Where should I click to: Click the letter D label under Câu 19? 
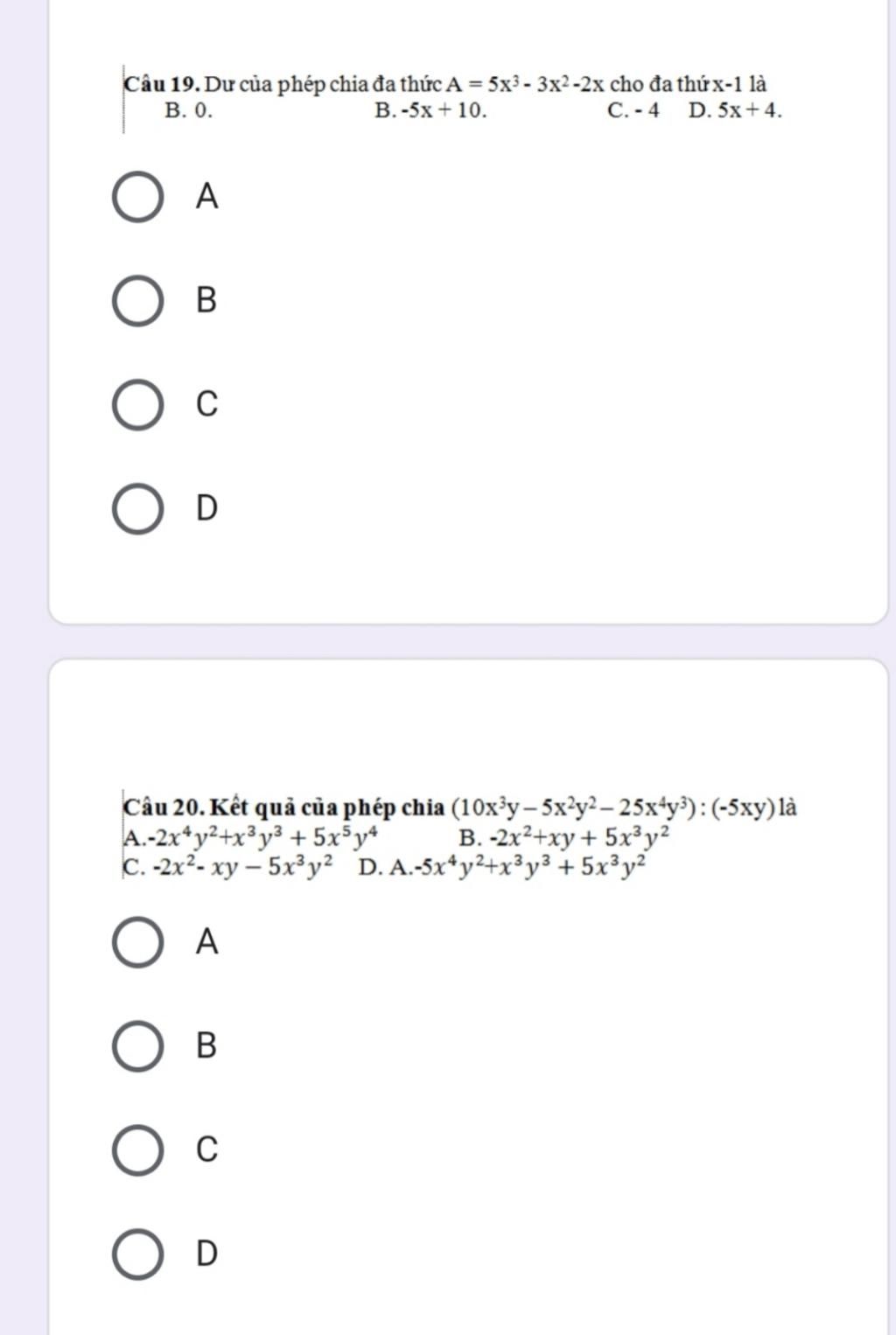pos(206,508)
